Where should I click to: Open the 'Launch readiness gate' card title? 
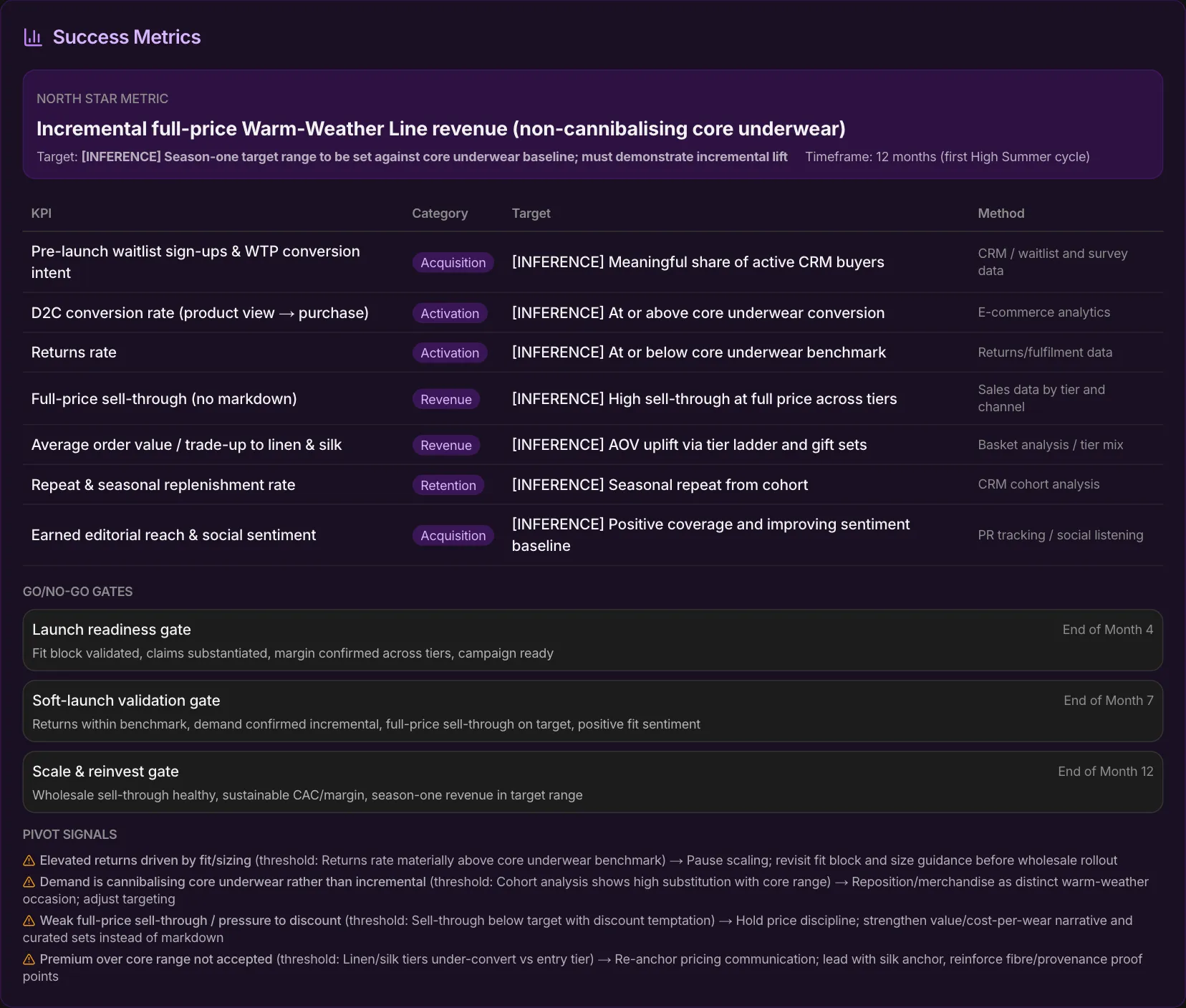click(x=112, y=630)
